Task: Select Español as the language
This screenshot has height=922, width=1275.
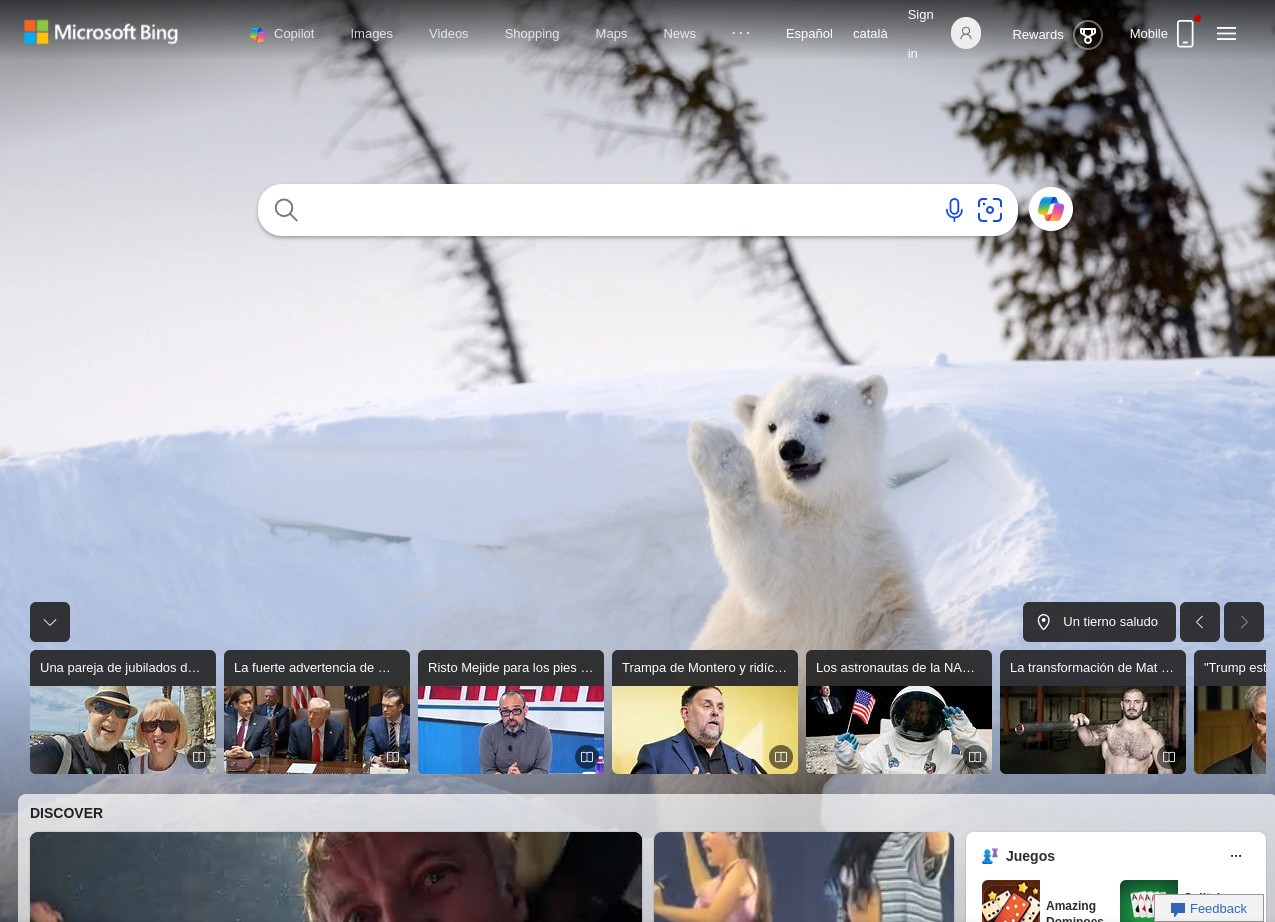Action: pos(809,33)
